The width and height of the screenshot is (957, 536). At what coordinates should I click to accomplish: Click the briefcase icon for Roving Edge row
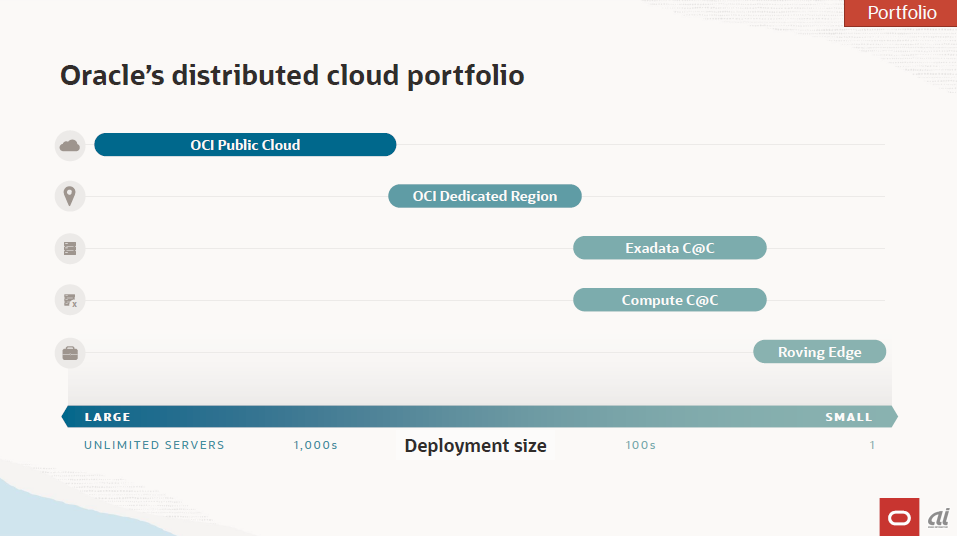point(70,353)
